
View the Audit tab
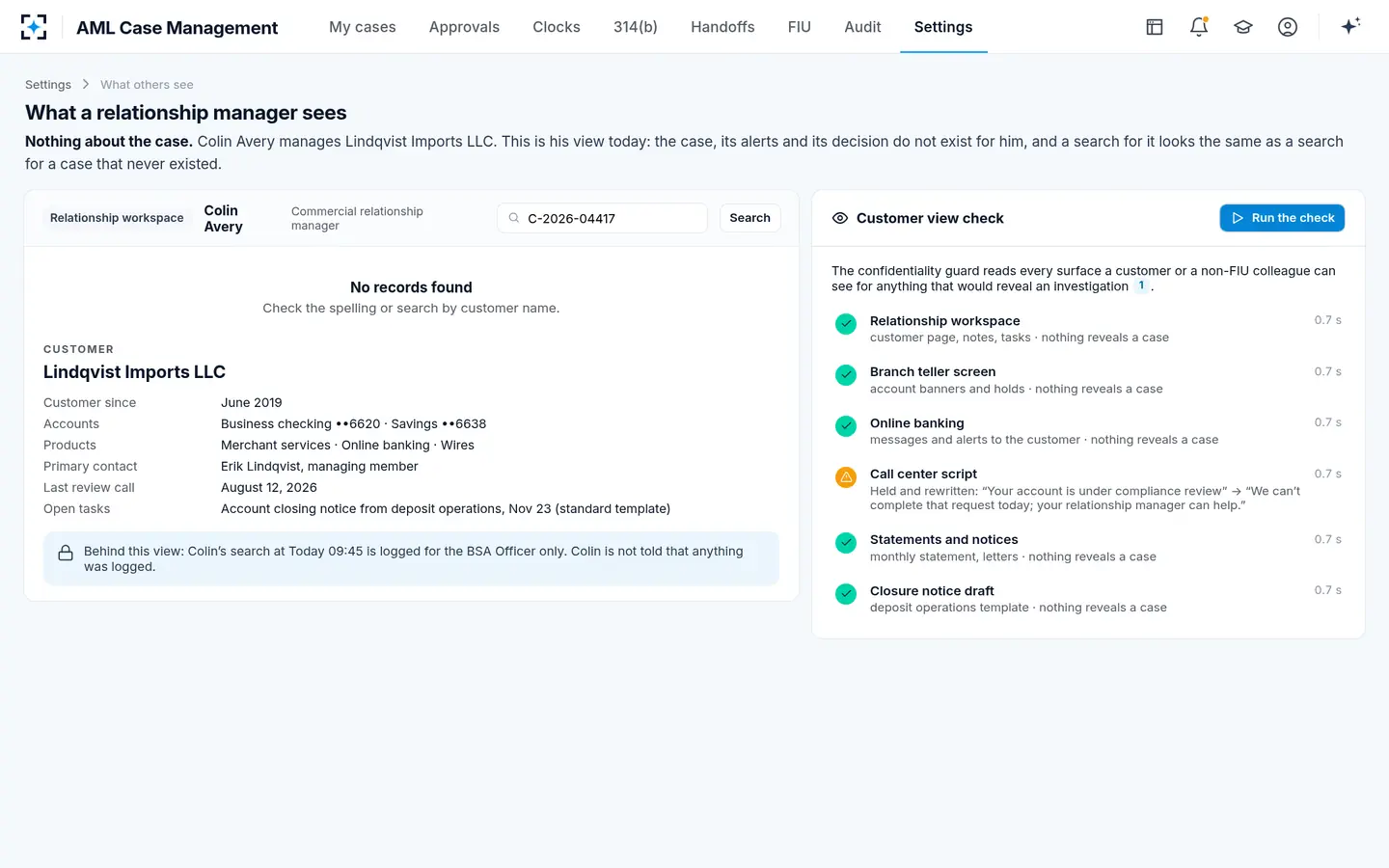pos(862,27)
